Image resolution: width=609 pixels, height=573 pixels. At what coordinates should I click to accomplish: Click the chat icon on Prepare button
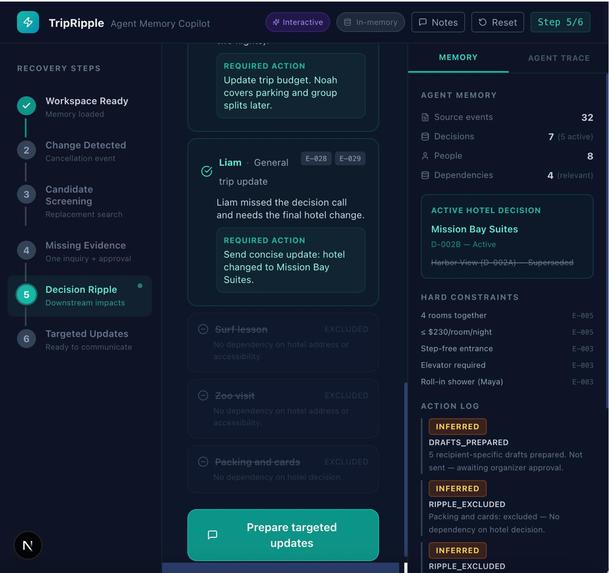point(212,535)
